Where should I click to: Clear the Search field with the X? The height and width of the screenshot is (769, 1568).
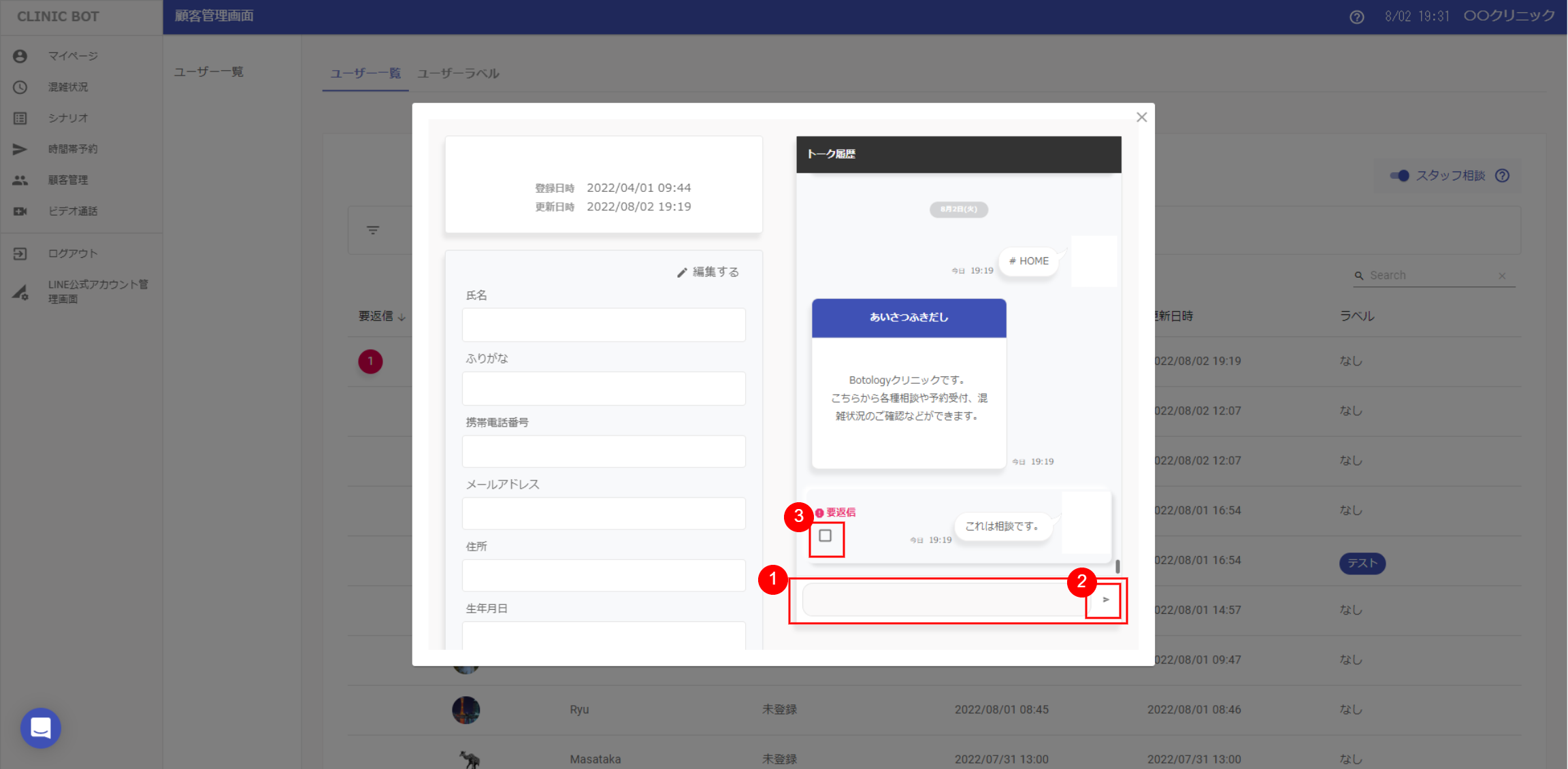point(1502,276)
